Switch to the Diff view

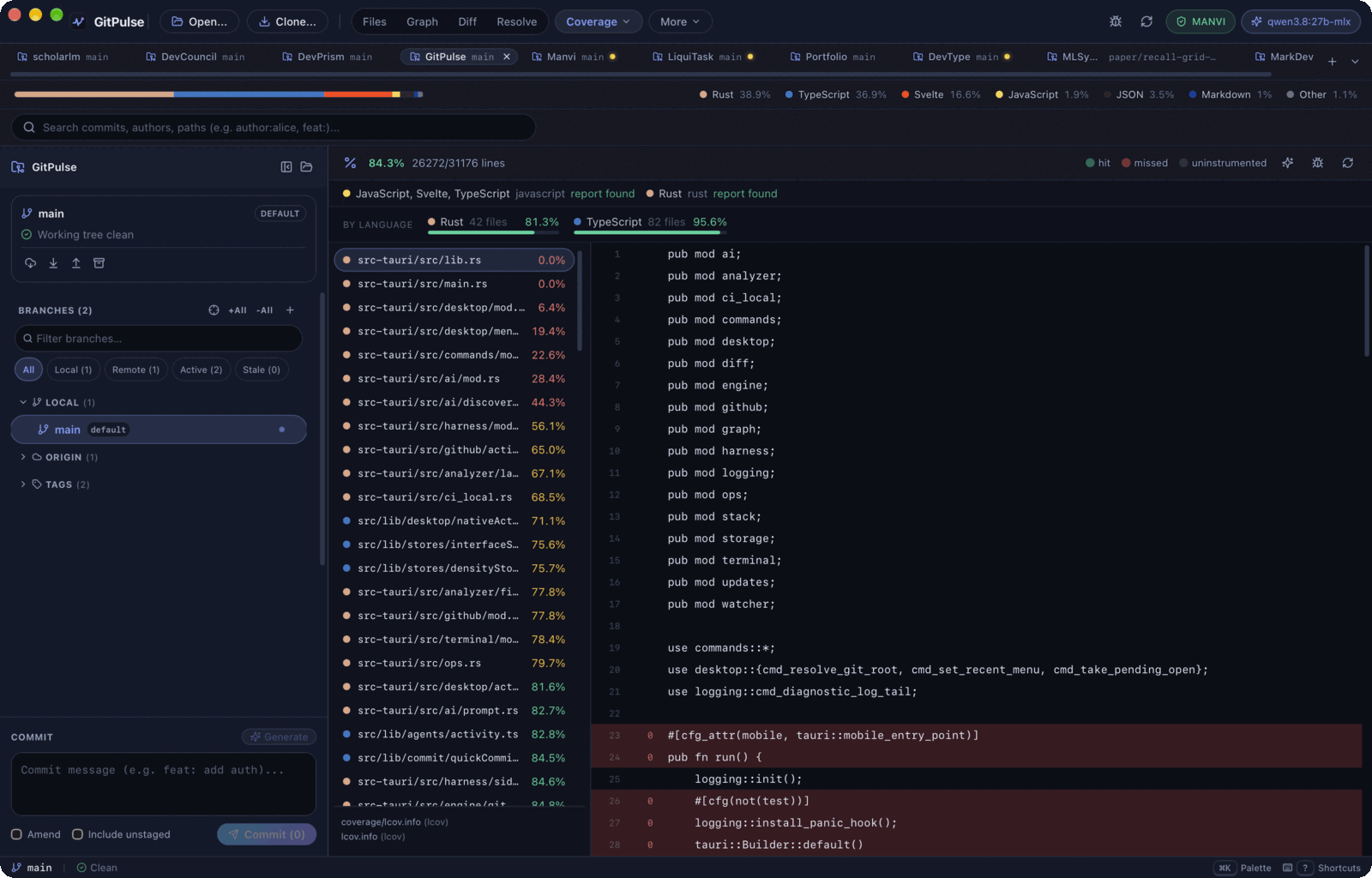point(467,21)
